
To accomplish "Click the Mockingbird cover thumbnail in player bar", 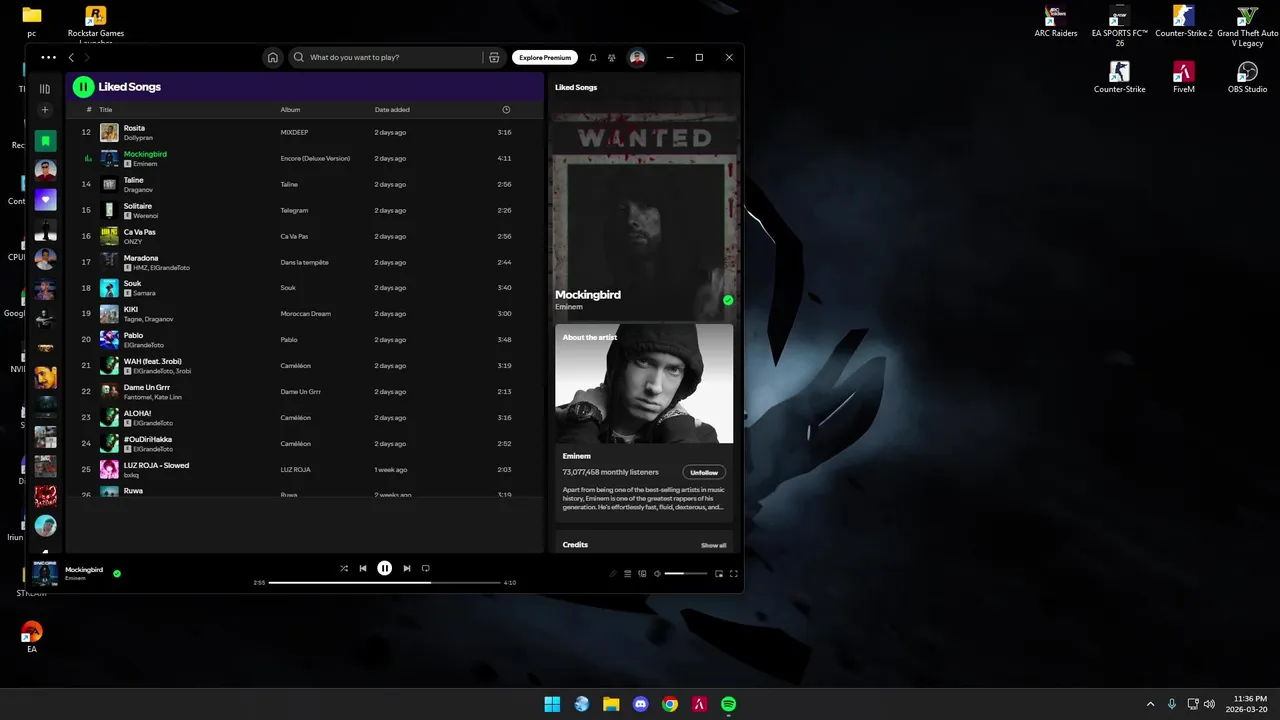I will (x=45, y=573).
